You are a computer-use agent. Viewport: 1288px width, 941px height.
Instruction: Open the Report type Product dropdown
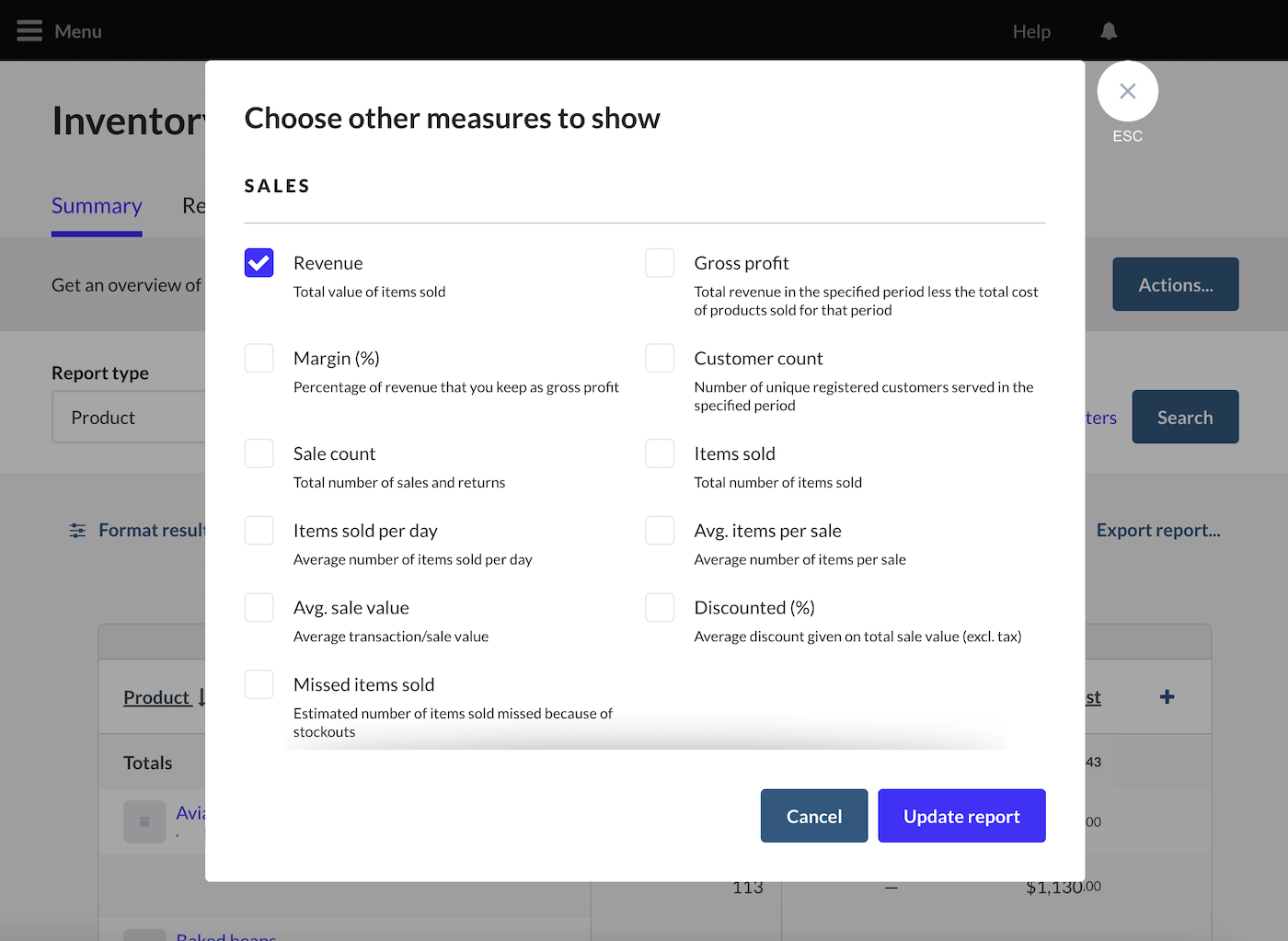(x=129, y=418)
